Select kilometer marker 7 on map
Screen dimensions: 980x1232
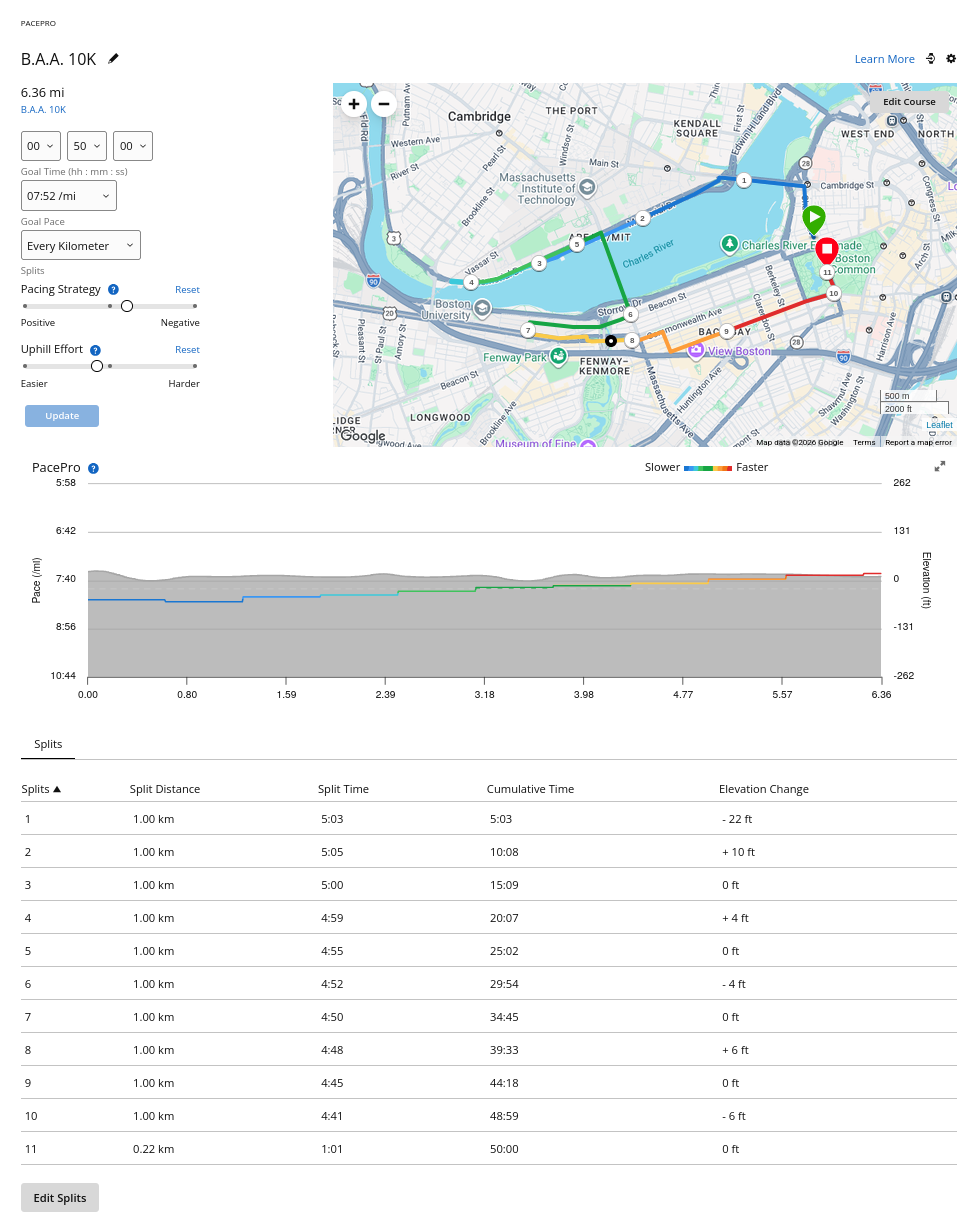pyautogui.click(x=527, y=330)
